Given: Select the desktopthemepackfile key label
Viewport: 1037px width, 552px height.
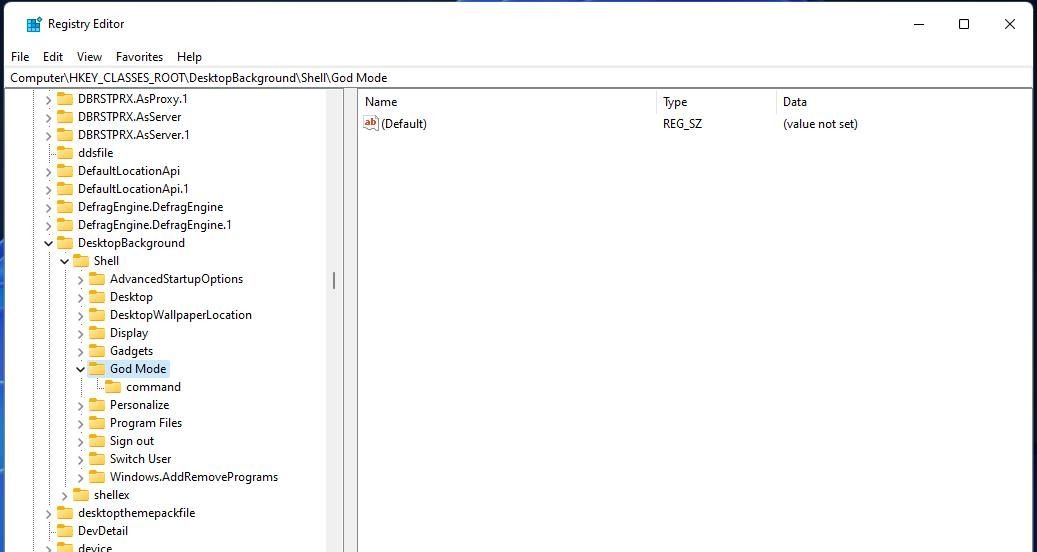Looking at the screenshot, I should click(x=136, y=512).
